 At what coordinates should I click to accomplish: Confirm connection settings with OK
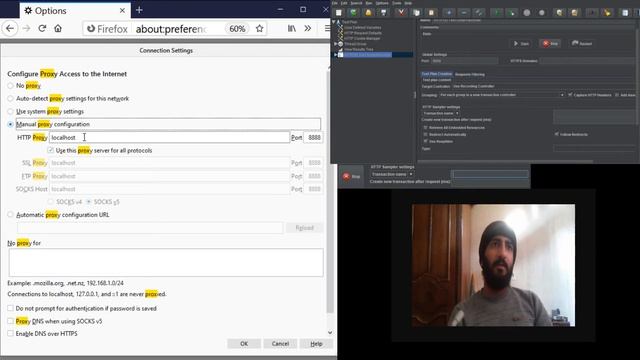point(244,344)
